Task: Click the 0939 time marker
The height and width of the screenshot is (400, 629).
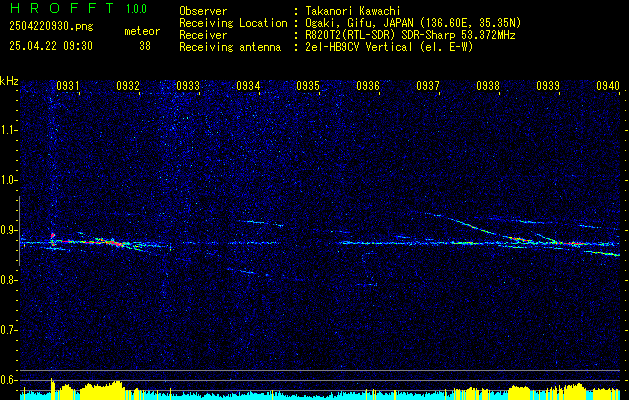Action: point(548,86)
